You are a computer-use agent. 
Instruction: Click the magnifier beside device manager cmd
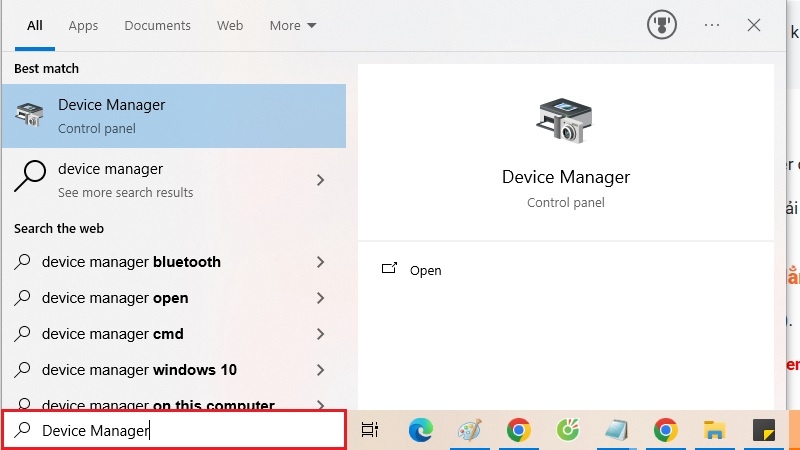pos(22,334)
